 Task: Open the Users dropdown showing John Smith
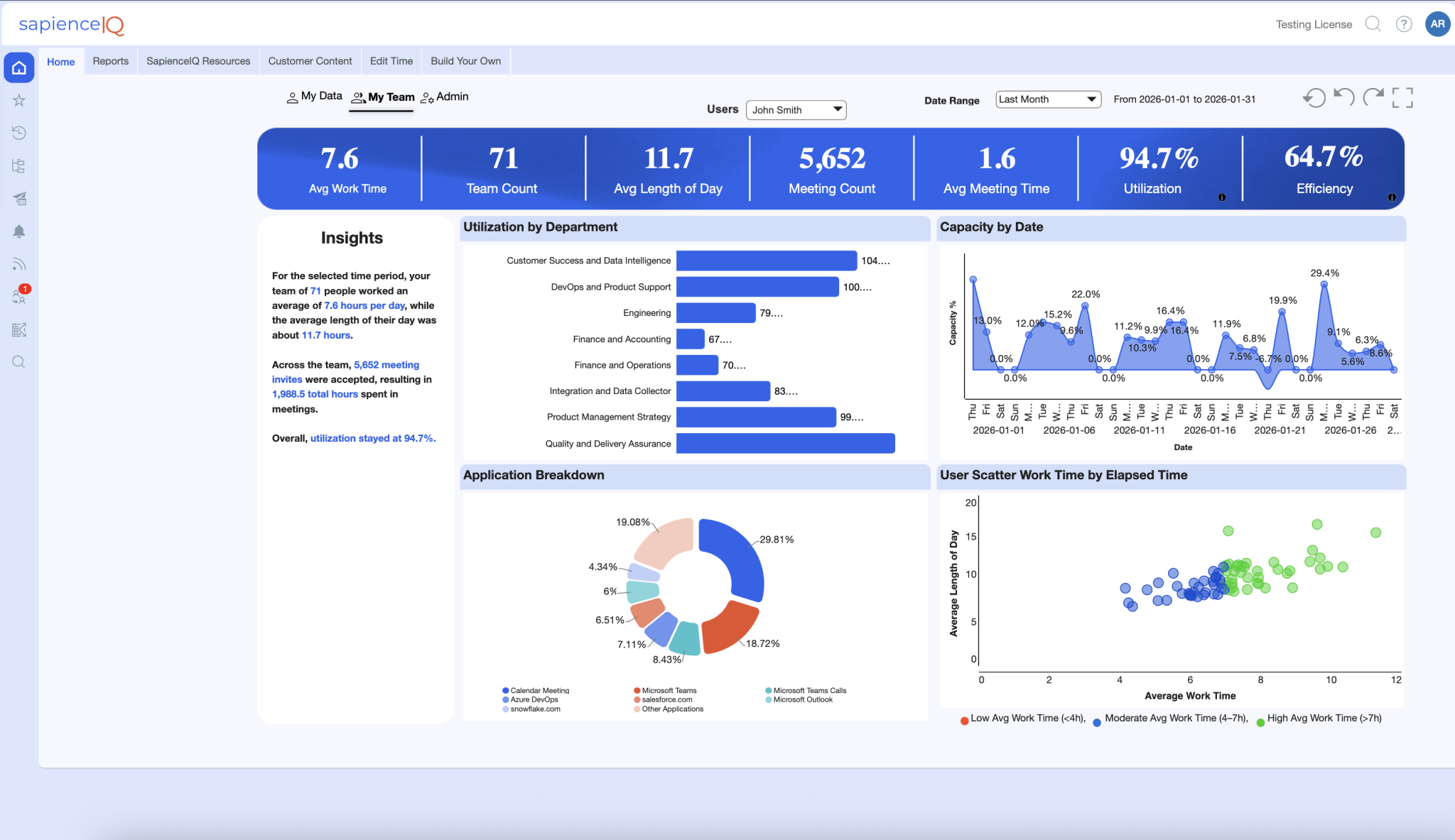(796, 110)
